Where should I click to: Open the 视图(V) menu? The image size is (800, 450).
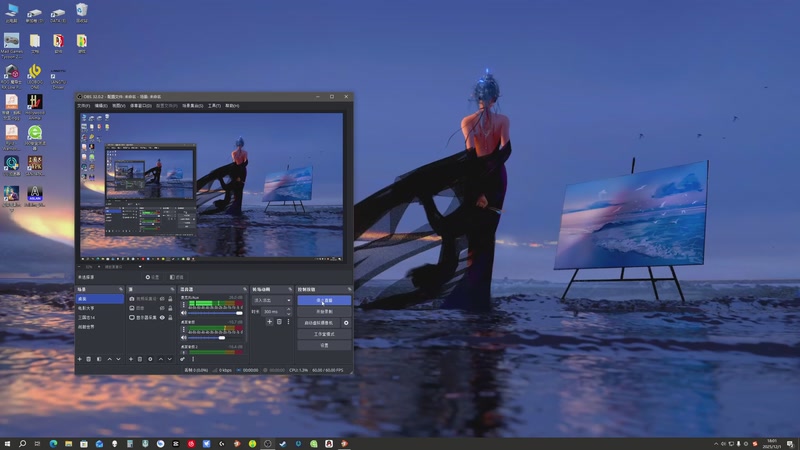click(x=118, y=106)
